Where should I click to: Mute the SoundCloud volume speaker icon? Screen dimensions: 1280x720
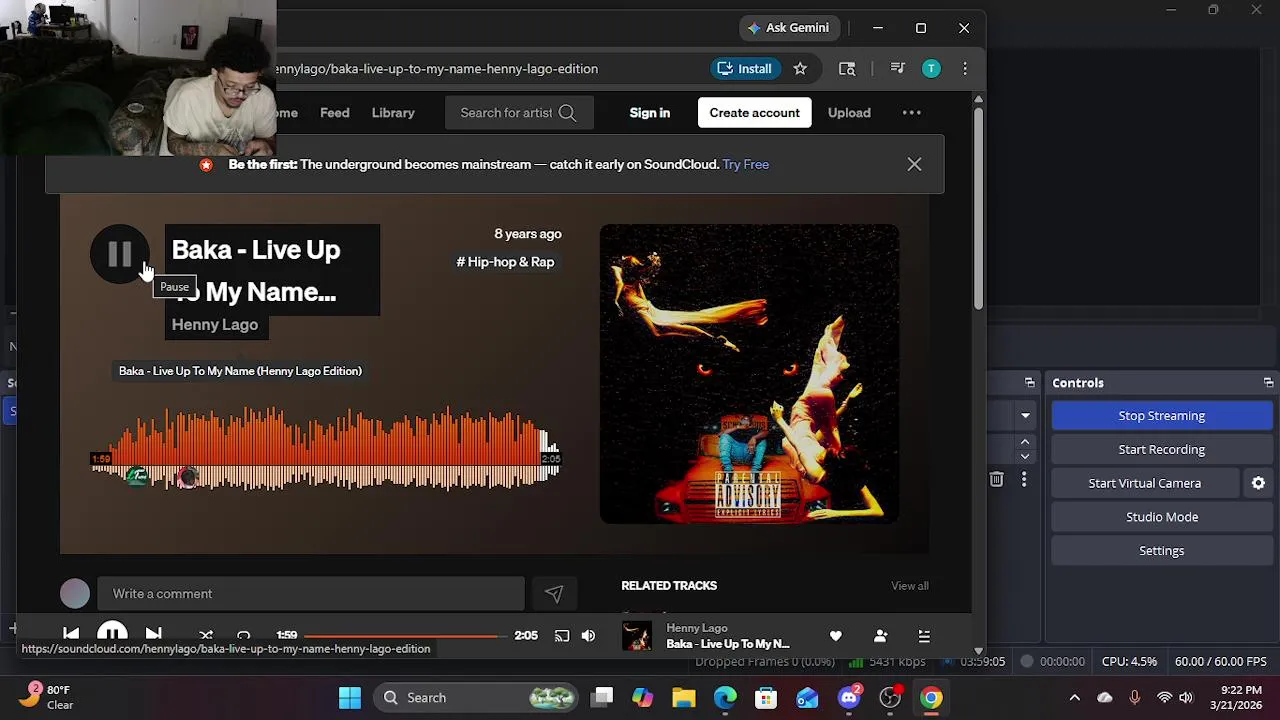point(588,636)
